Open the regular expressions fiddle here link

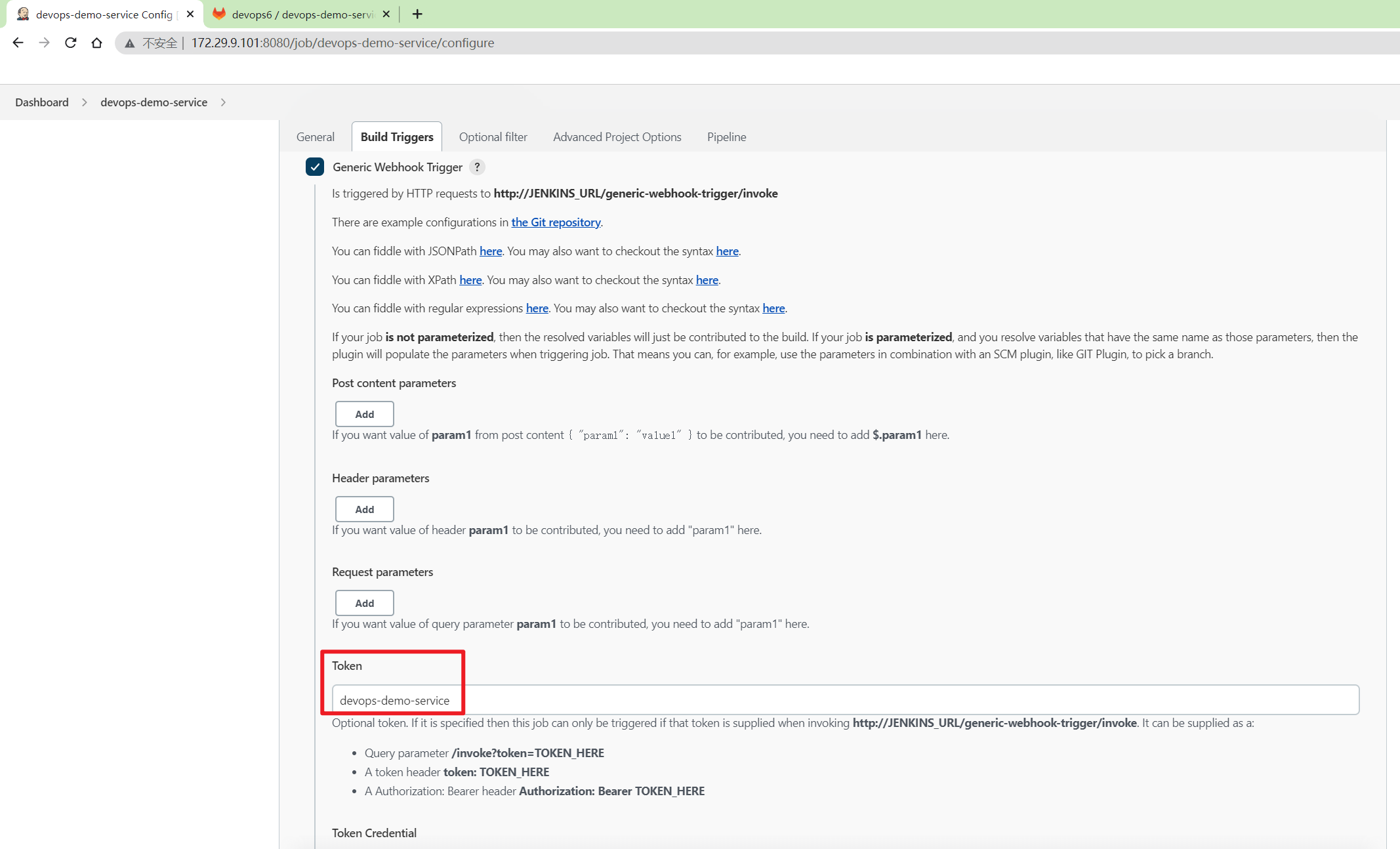(537, 308)
